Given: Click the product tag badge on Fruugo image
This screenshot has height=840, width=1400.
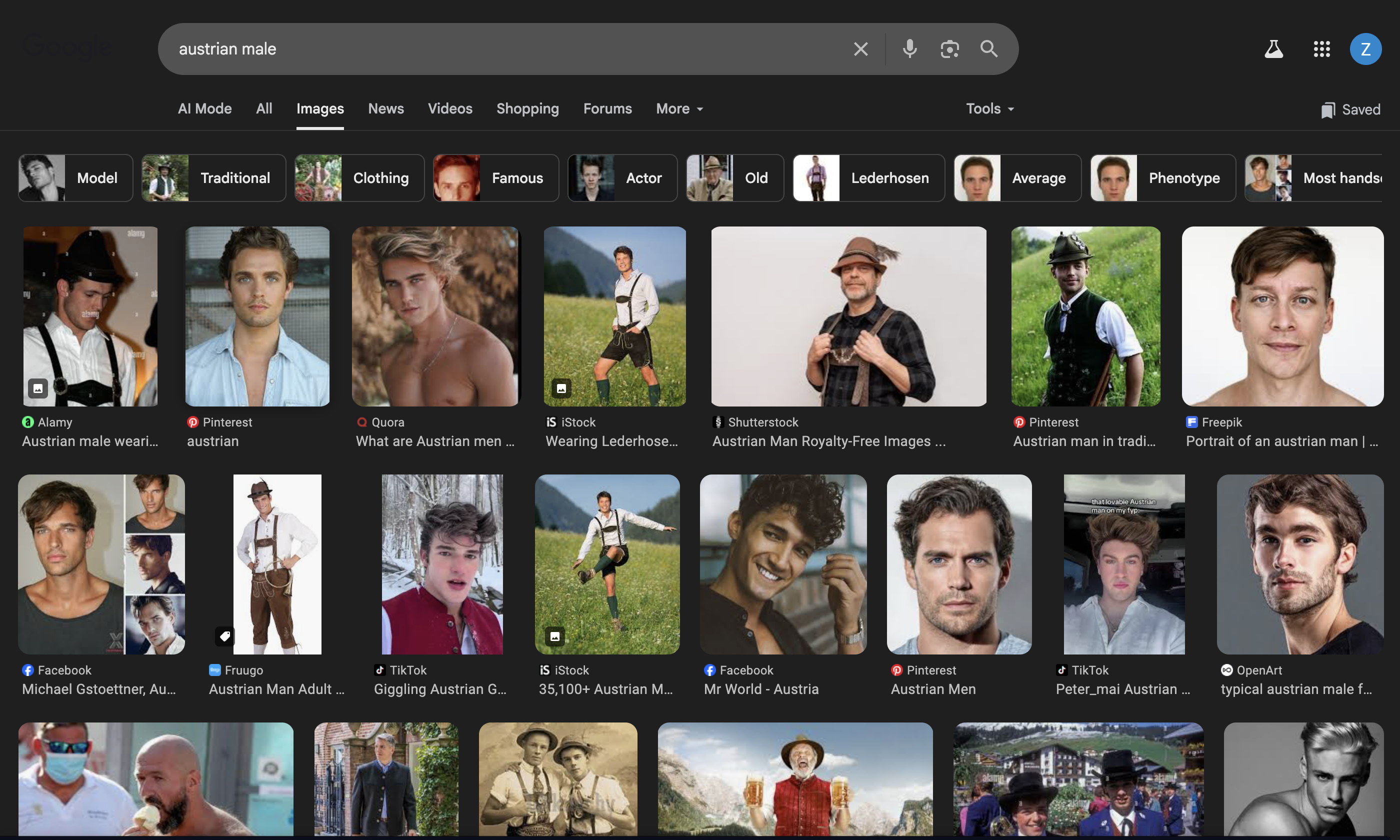Looking at the screenshot, I should (x=224, y=636).
